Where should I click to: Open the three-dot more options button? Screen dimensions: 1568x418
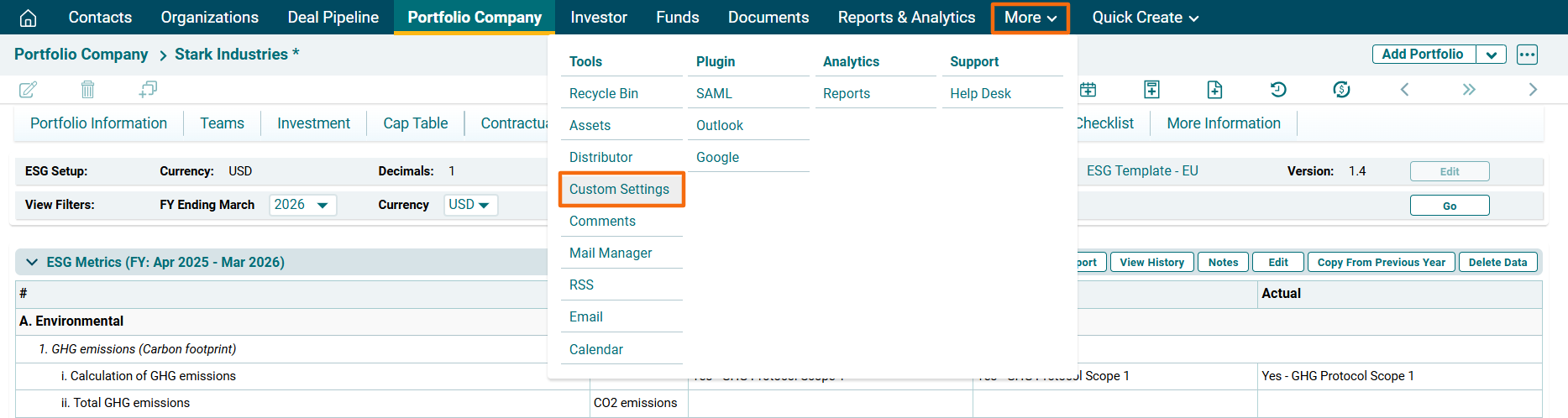(x=1527, y=55)
